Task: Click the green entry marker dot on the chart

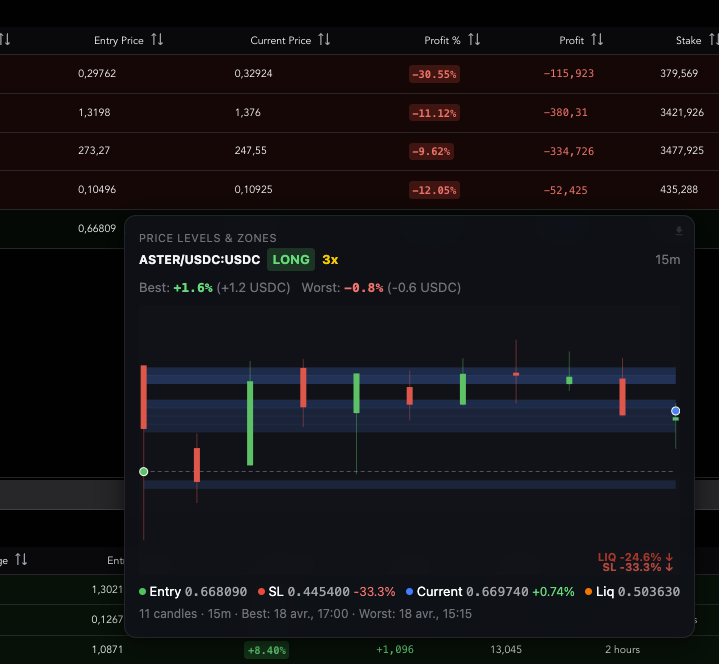Action: point(144,471)
